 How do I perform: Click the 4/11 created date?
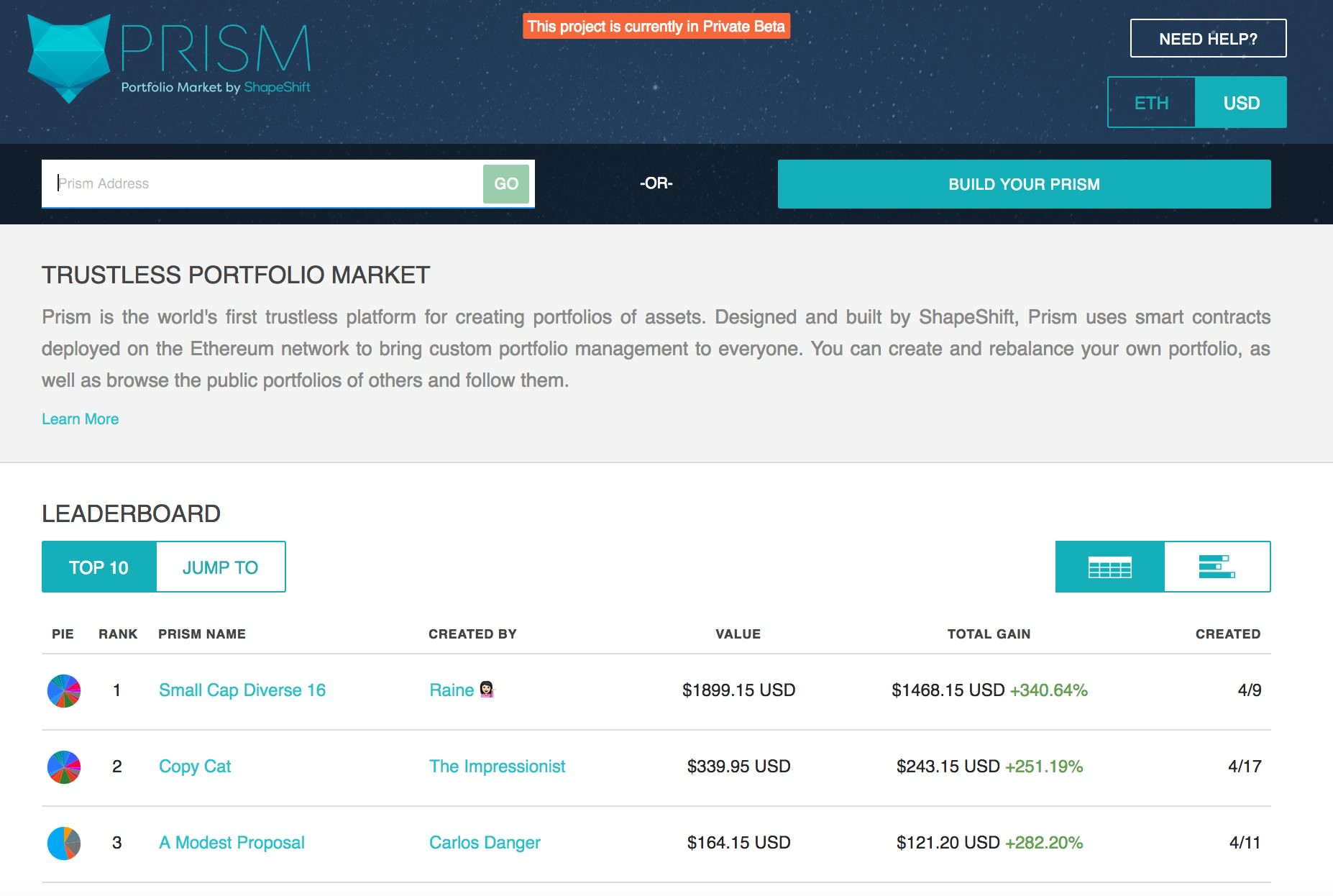click(1245, 843)
